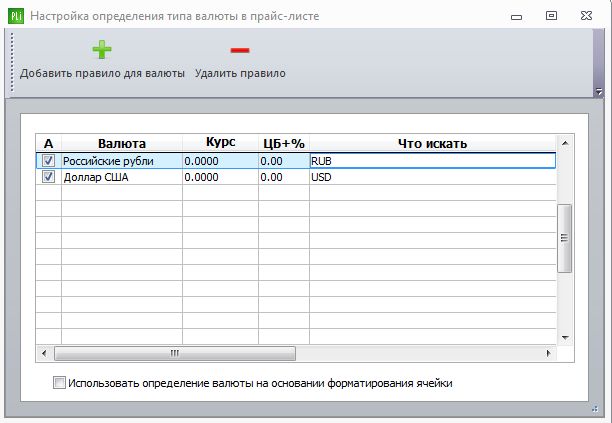Viewport: 612px width, 423px height.
Task: Click the "ЦБ+%" column header
Action: pyautogui.click(x=284, y=143)
